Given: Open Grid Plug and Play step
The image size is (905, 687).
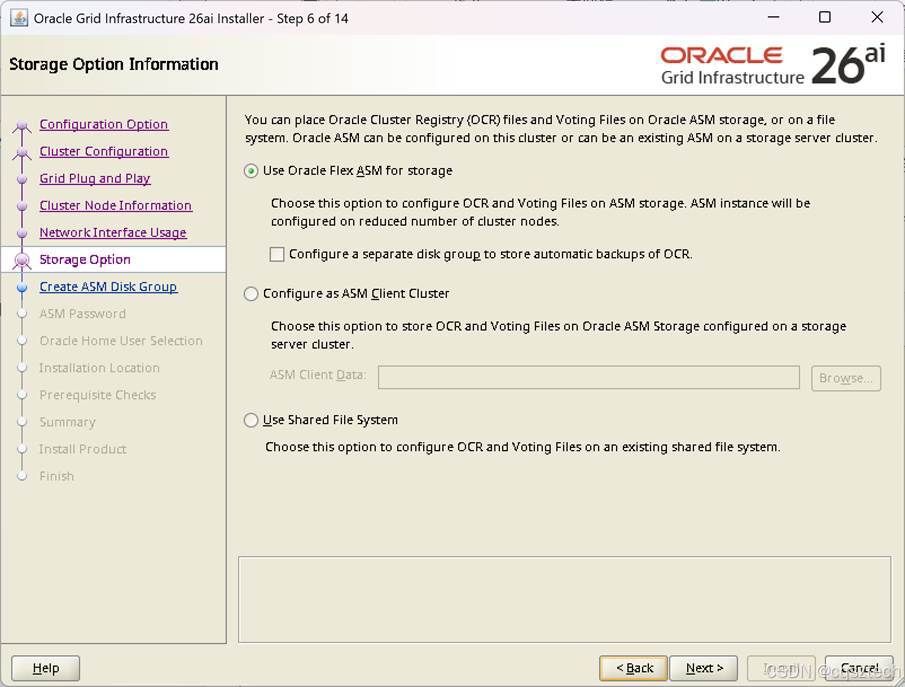Looking at the screenshot, I should pyautogui.click(x=95, y=178).
